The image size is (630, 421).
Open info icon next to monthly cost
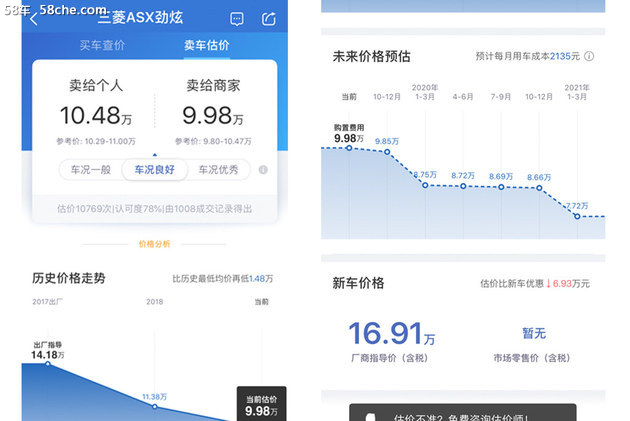click(x=589, y=56)
